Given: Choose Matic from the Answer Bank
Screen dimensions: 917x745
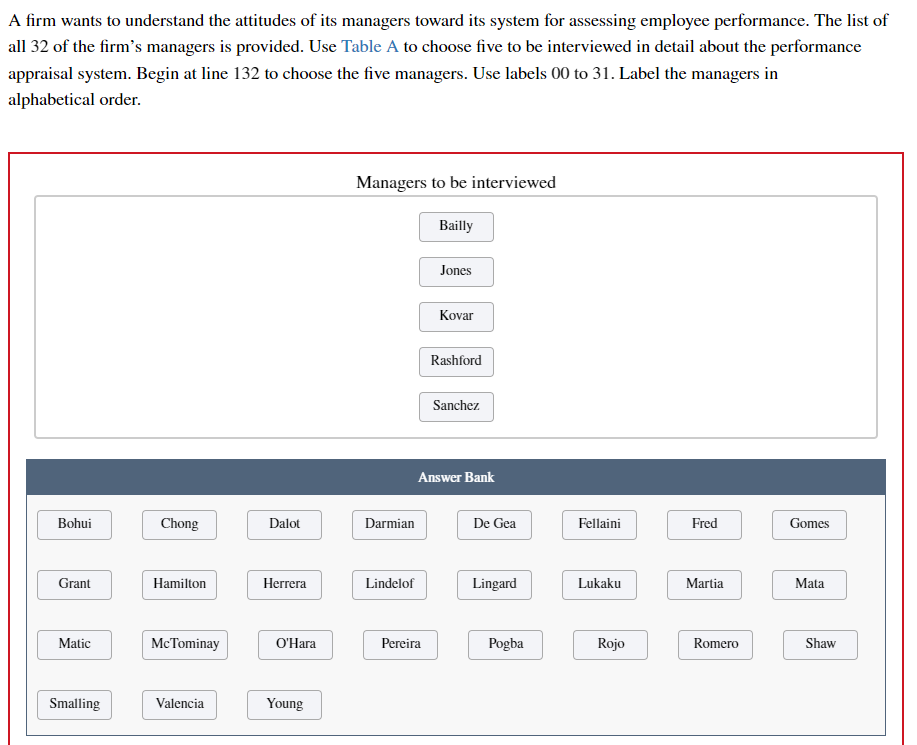Looking at the screenshot, I should pyautogui.click(x=74, y=645).
